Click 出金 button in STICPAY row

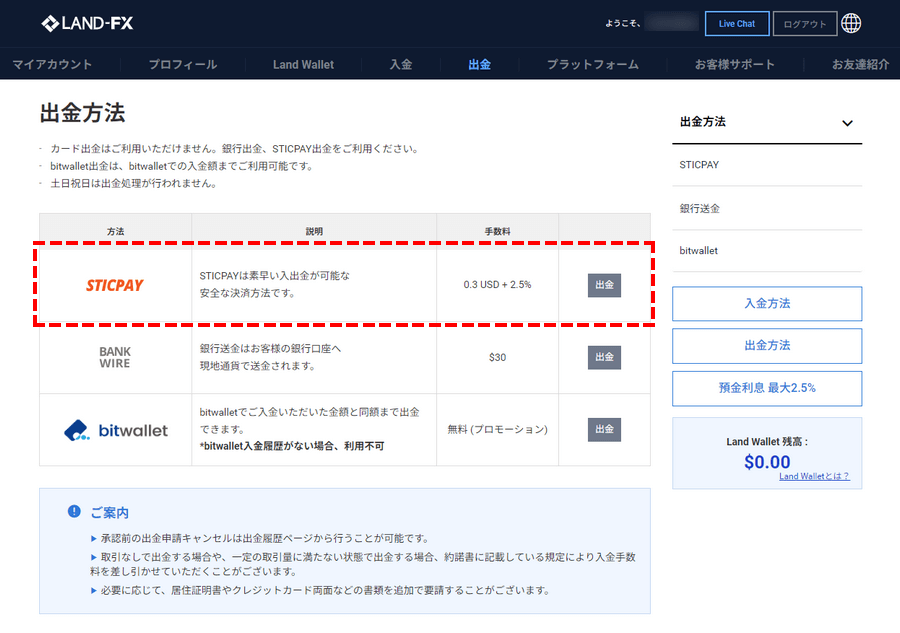click(604, 285)
